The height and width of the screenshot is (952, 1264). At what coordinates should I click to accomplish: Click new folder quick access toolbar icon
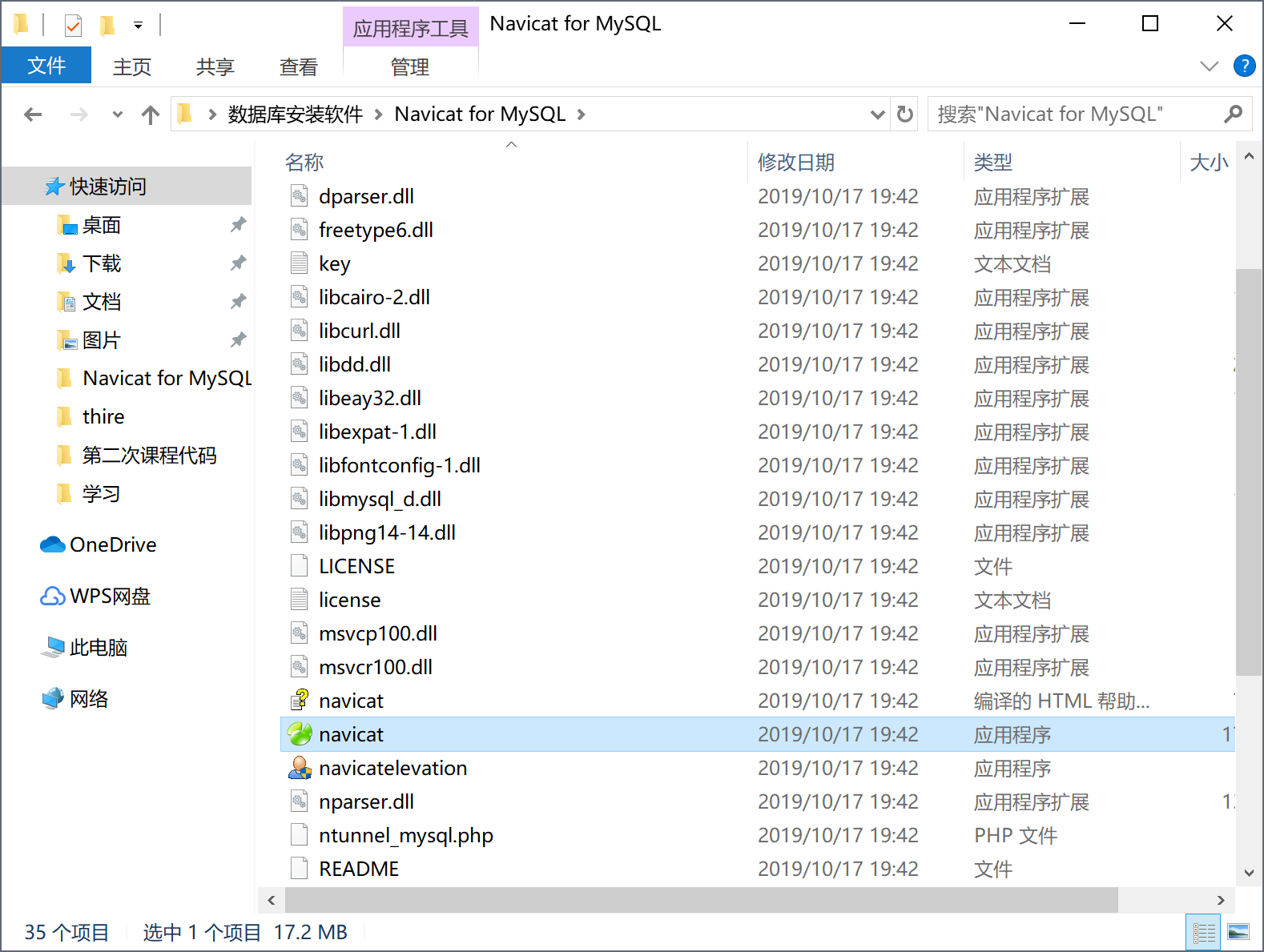(107, 26)
